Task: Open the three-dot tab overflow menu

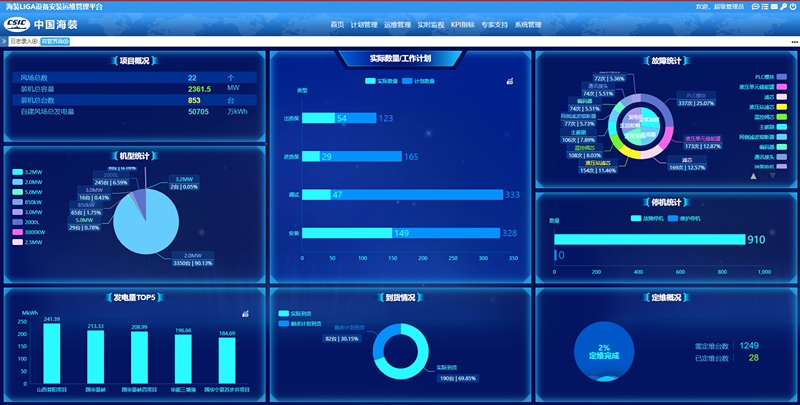Action: coord(794,41)
